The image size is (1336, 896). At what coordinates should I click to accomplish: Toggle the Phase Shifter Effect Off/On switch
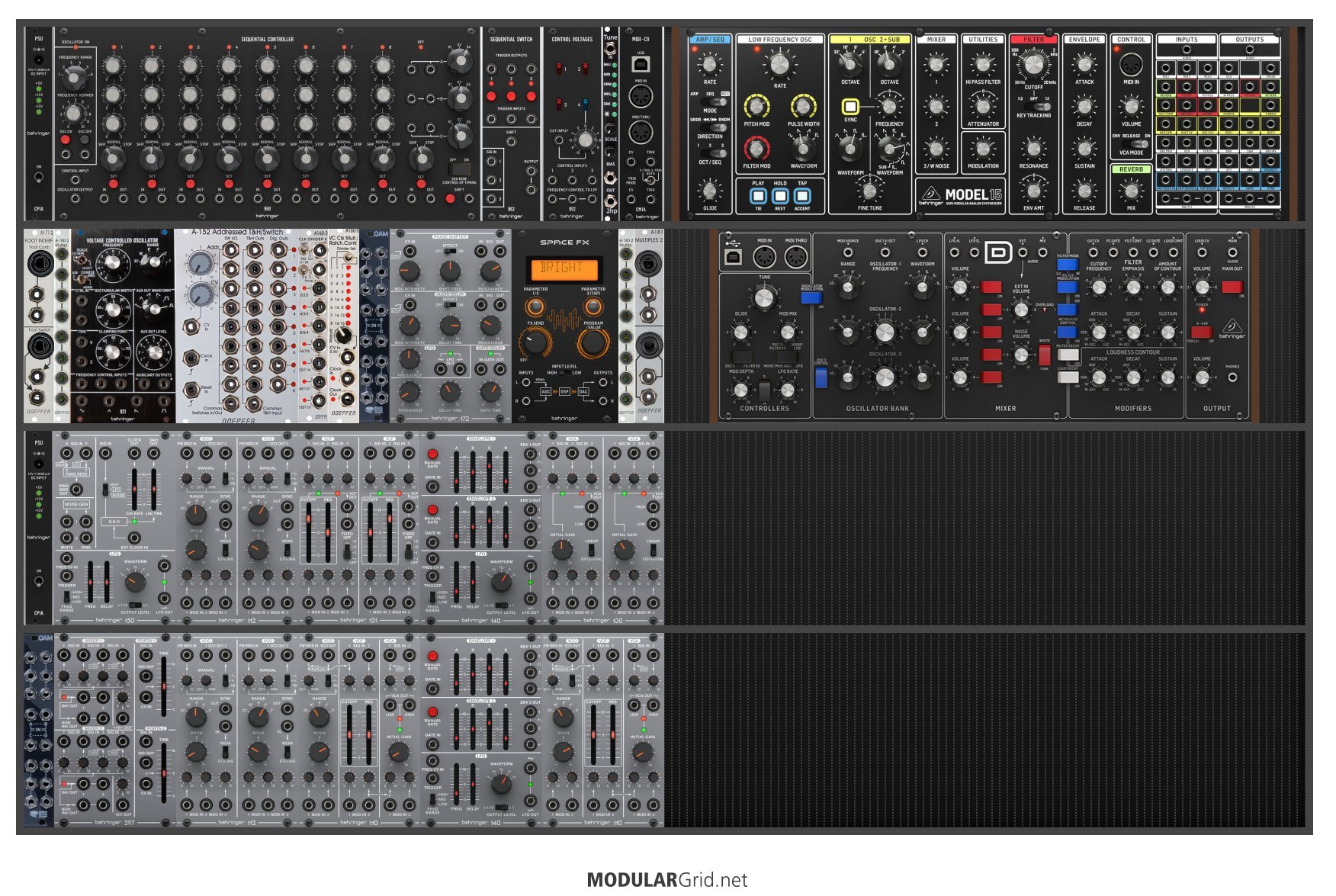pos(450,251)
